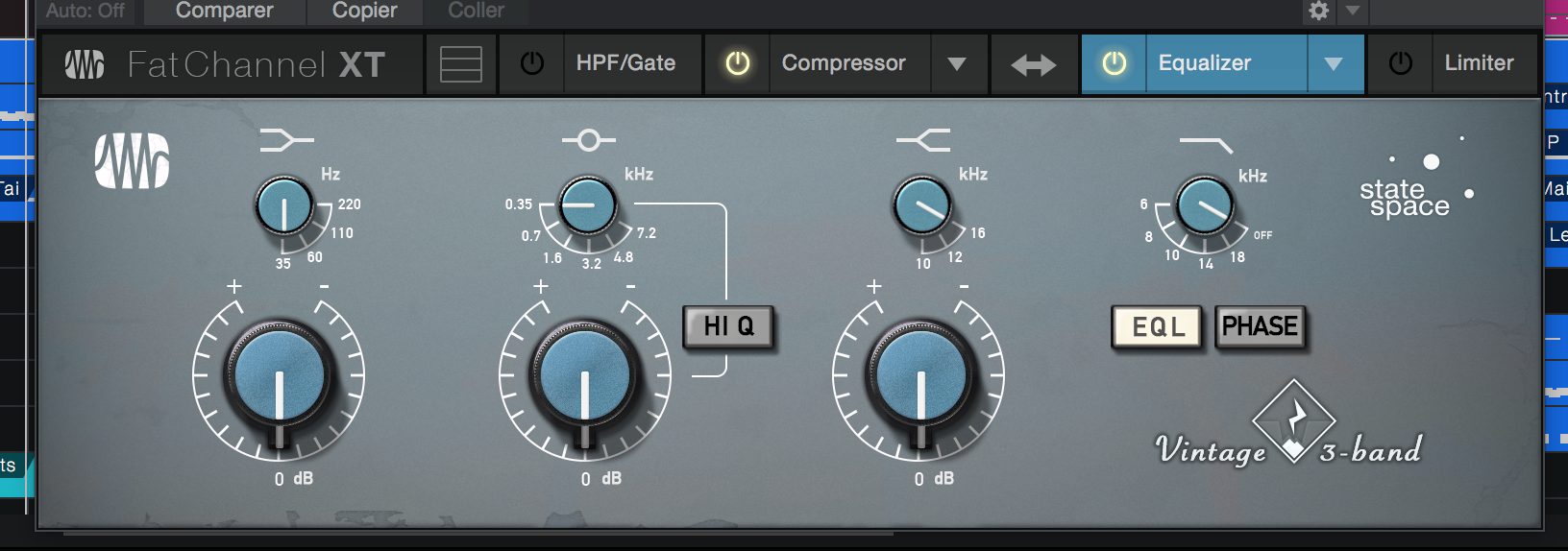
Task: Click the low band gain knob
Action: [x=279, y=375]
